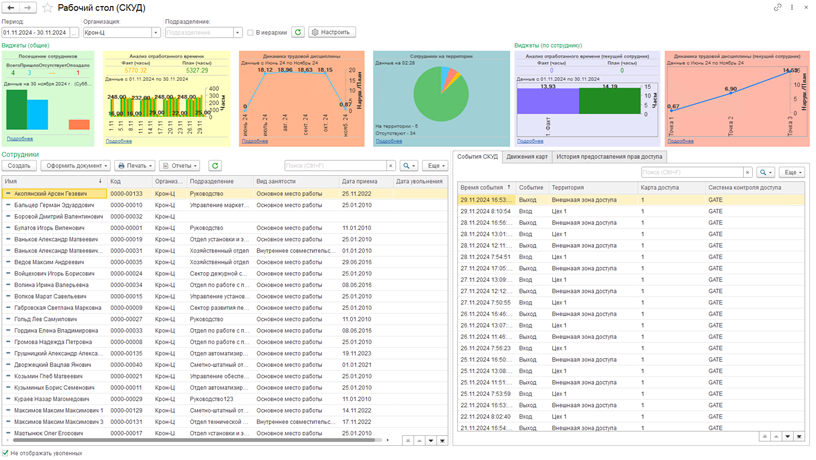The width and height of the screenshot is (816, 460).
Task: Toggle the "В иерархии" checkbox
Action: [x=250, y=32]
